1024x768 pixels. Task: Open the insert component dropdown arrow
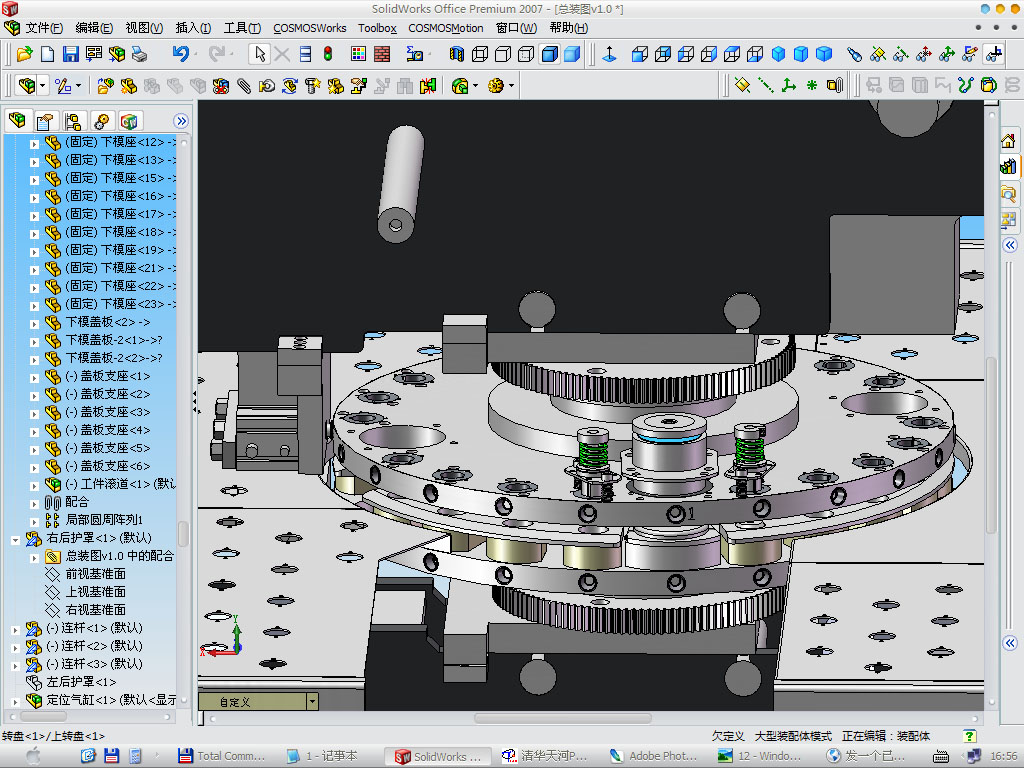coord(42,86)
